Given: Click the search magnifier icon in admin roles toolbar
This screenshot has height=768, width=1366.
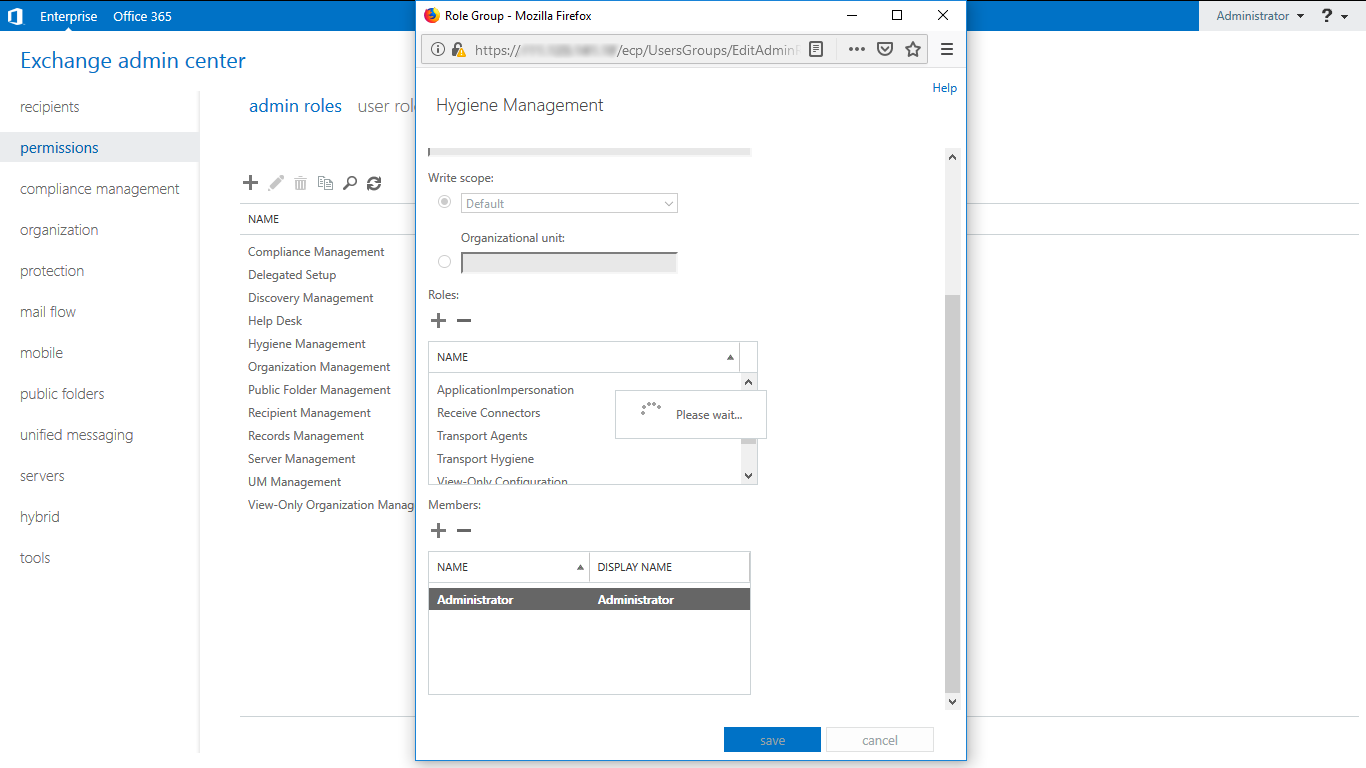Looking at the screenshot, I should click(350, 183).
